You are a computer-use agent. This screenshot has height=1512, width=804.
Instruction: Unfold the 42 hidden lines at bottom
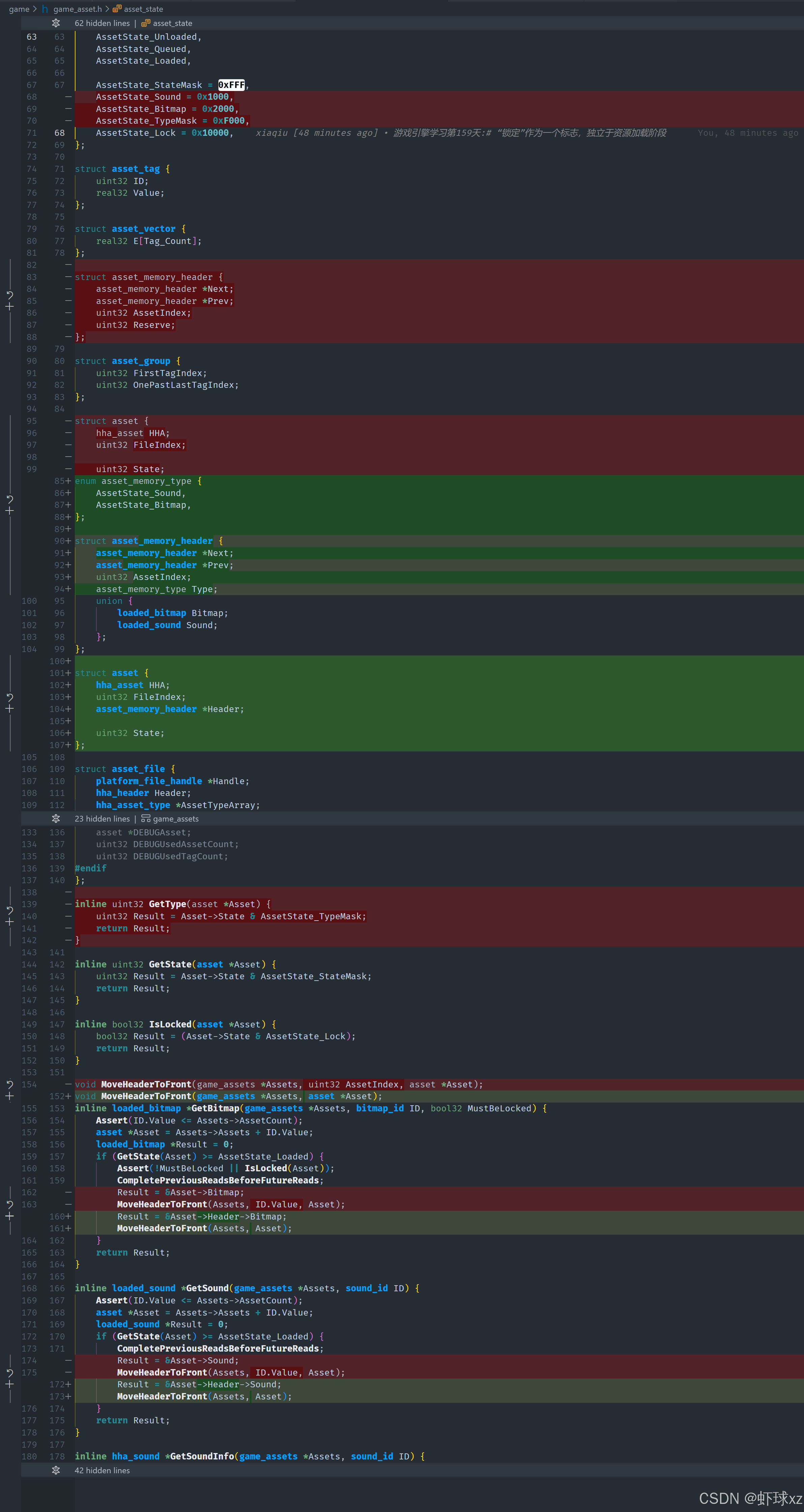(x=56, y=1470)
